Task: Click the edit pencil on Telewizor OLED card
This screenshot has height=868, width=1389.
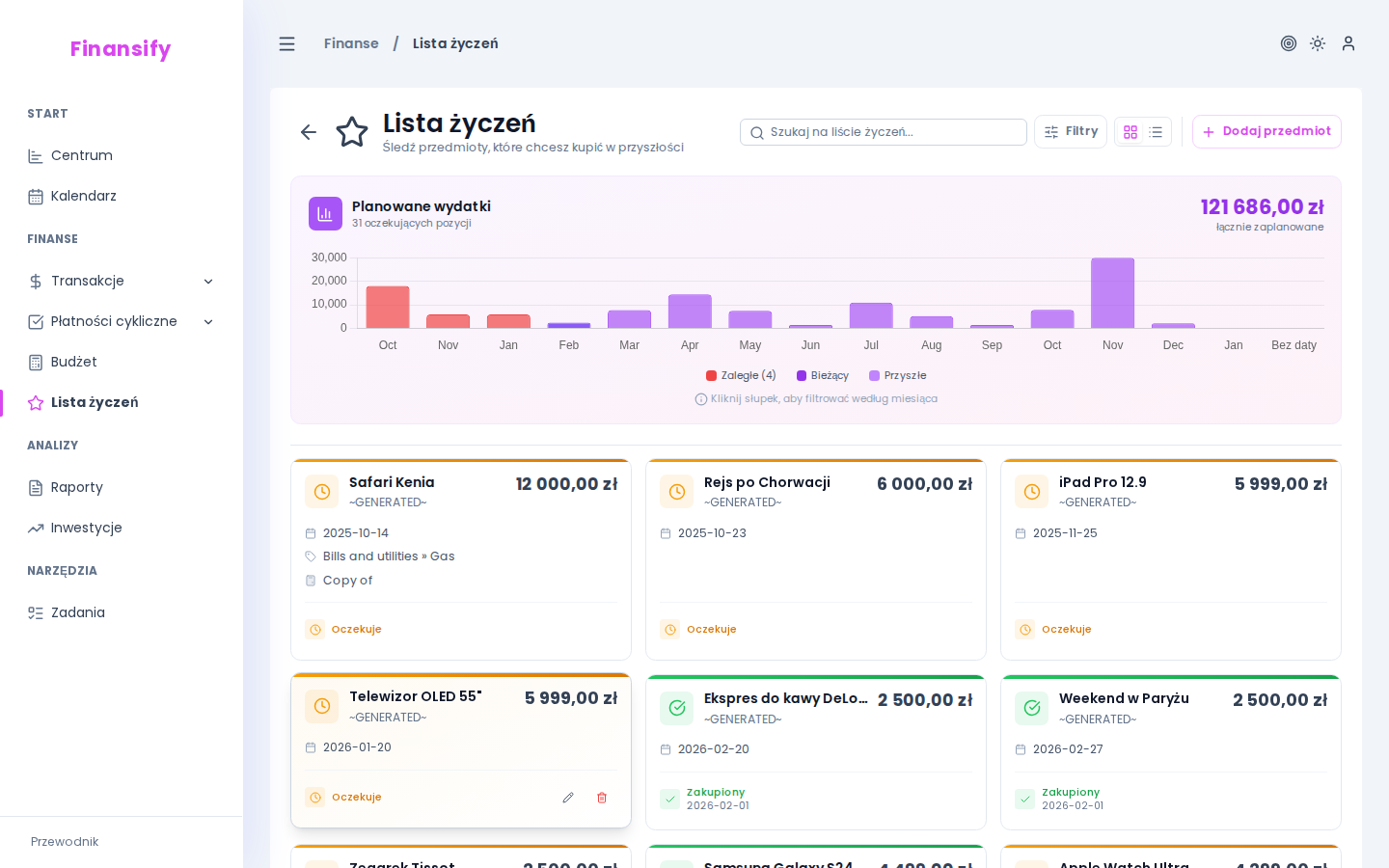Action: click(568, 798)
